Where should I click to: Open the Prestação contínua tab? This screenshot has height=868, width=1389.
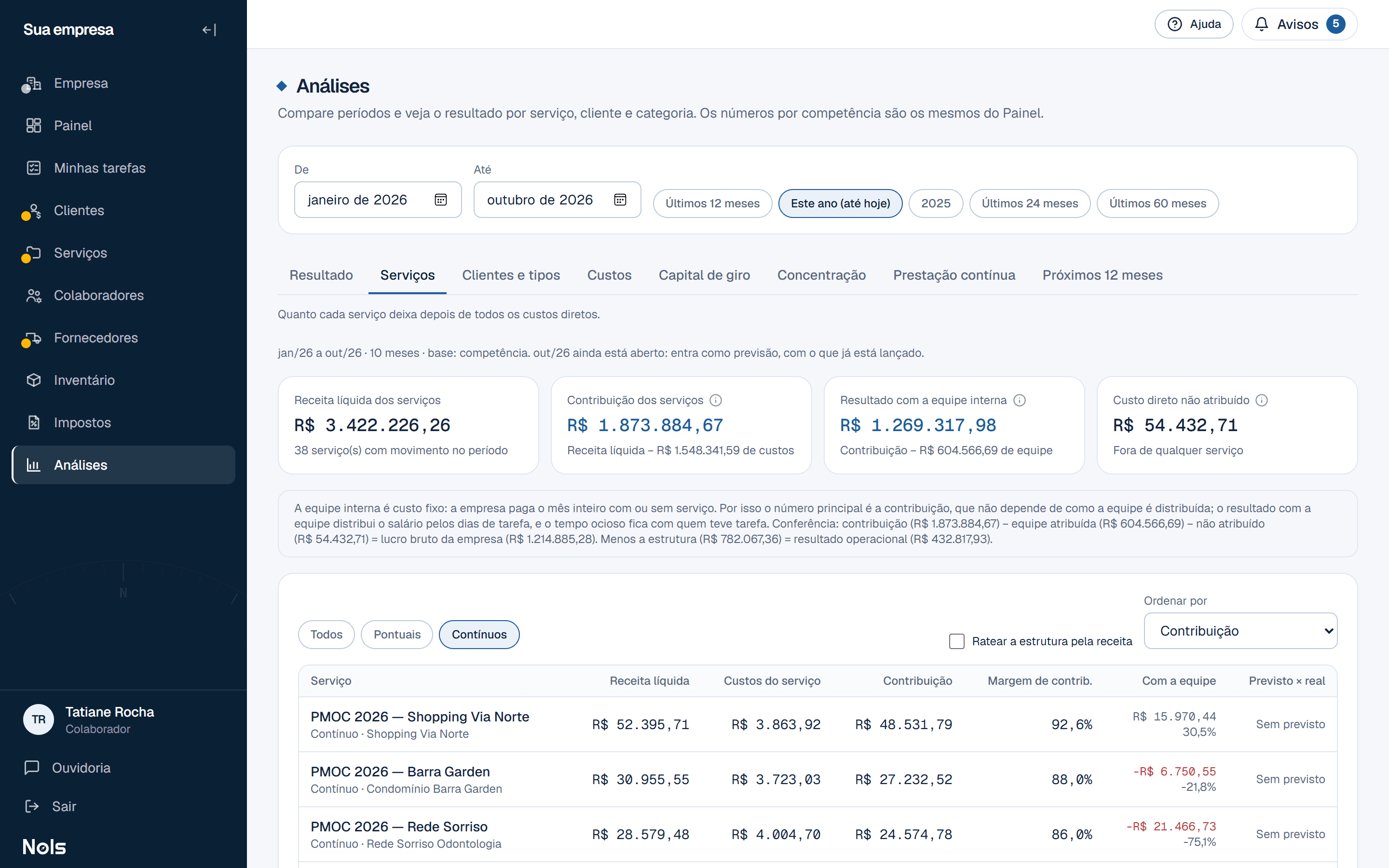pyautogui.click(x=954, y=275)
